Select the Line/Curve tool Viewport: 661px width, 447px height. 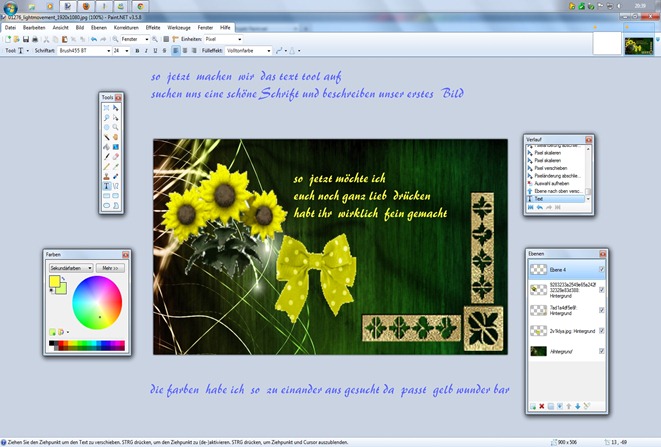click(x=116, y=186)
